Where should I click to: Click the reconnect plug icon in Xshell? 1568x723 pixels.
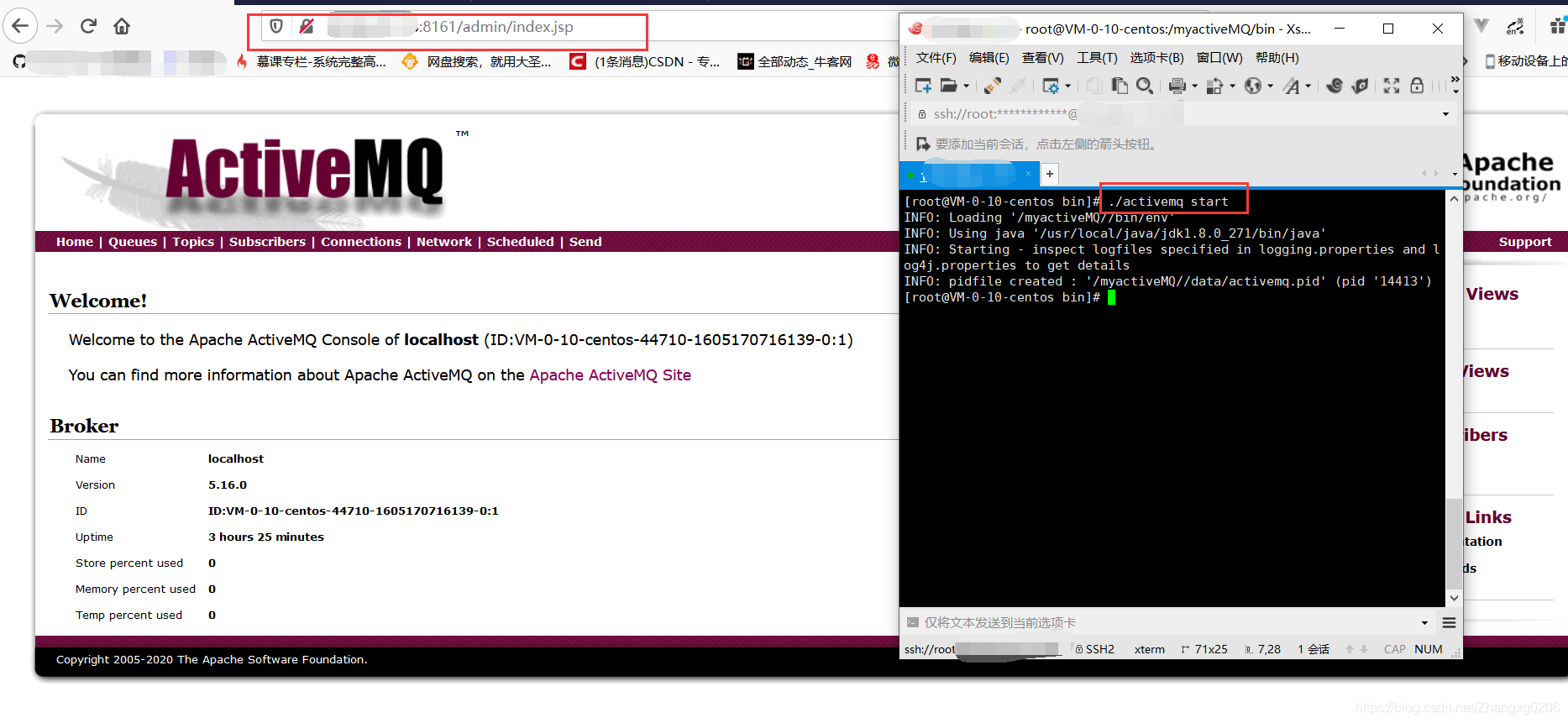(993, 86)
